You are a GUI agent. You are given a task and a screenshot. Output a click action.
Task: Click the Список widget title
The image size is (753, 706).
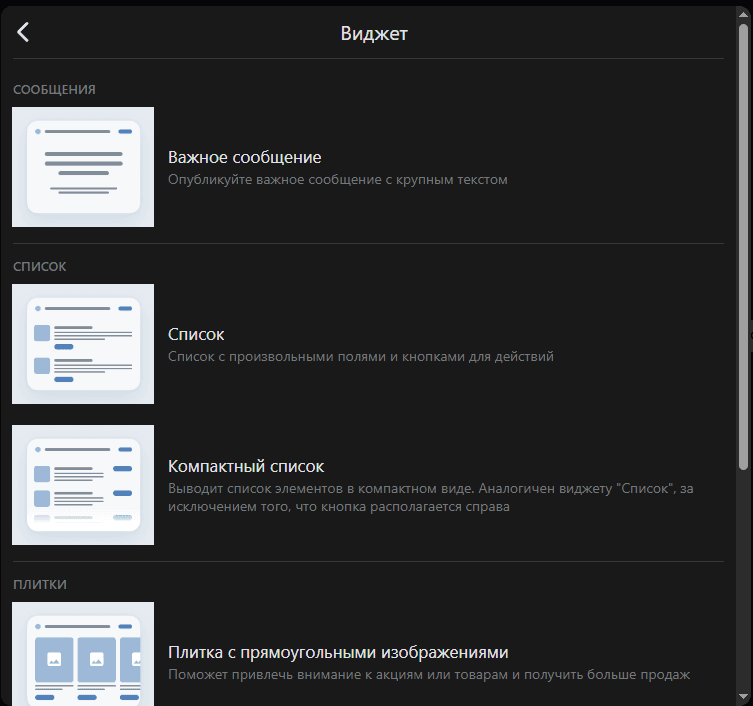tap(196, 334)
